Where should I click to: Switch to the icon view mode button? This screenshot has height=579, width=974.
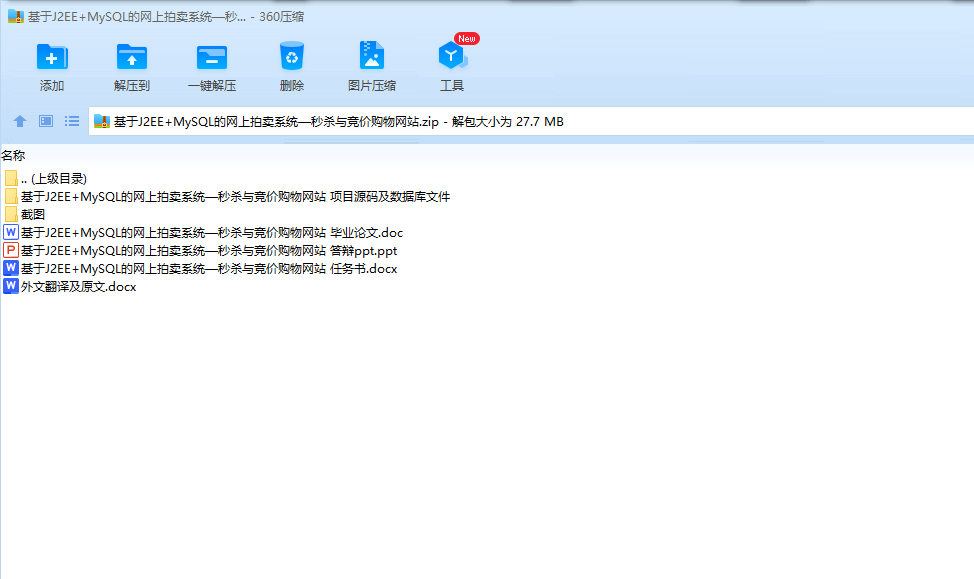(x=46, y=121)
